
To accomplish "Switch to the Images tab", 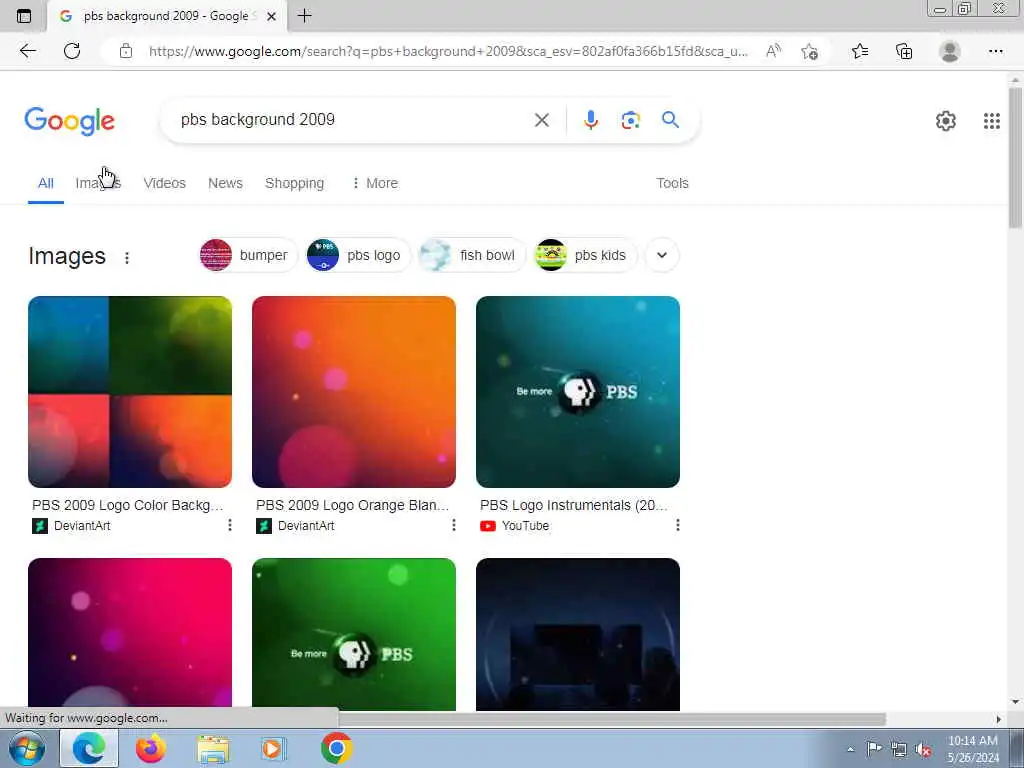I will [x=98, y=184].
